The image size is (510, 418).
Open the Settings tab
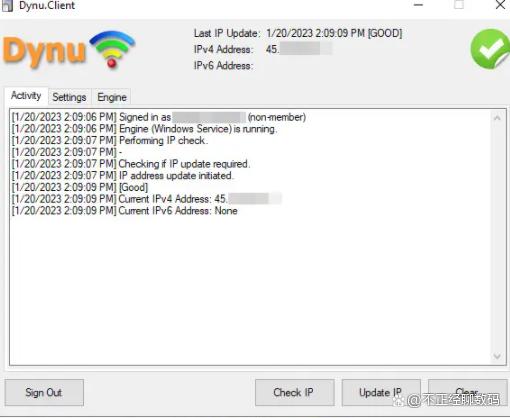coord(69,97)
